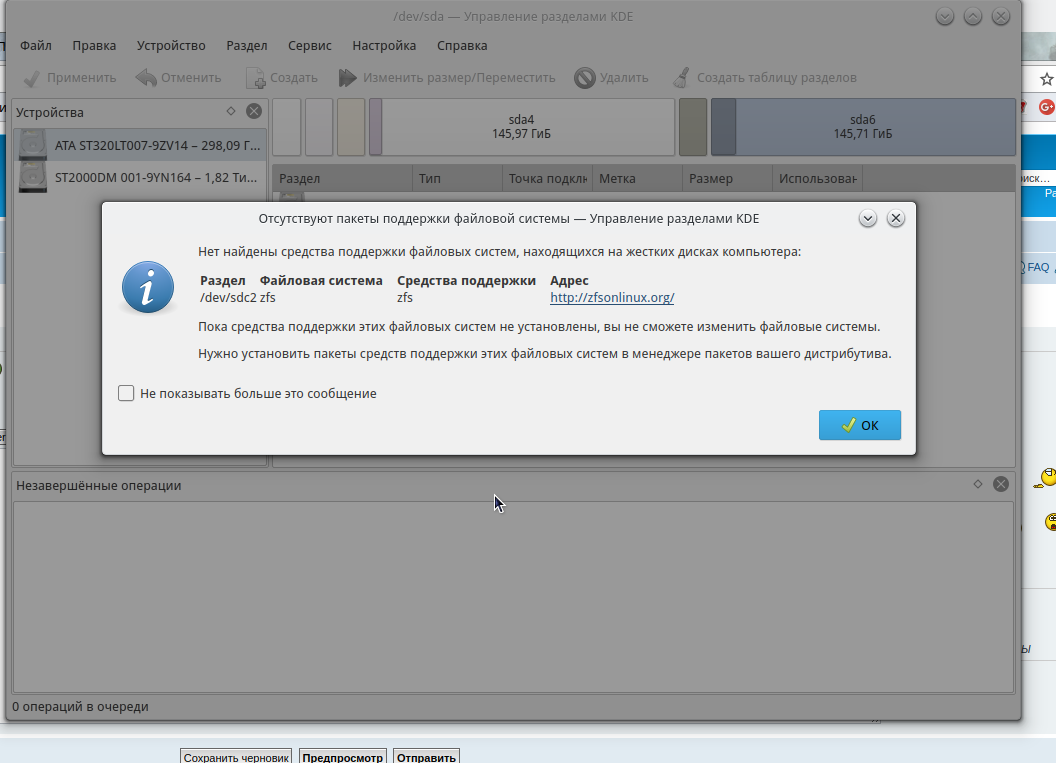
Task: Click 'Сохранить черновик' button in browser
Action: click(x=236, y=757)
